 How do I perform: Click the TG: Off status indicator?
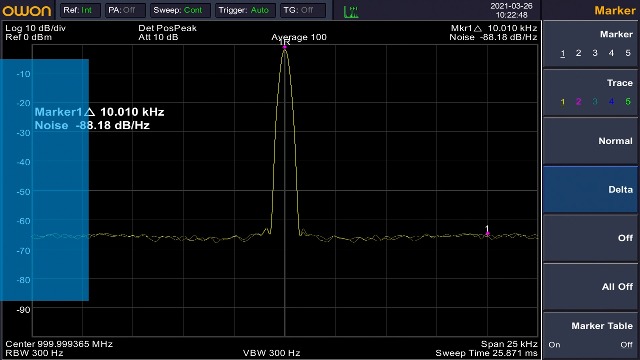(302, 10)
